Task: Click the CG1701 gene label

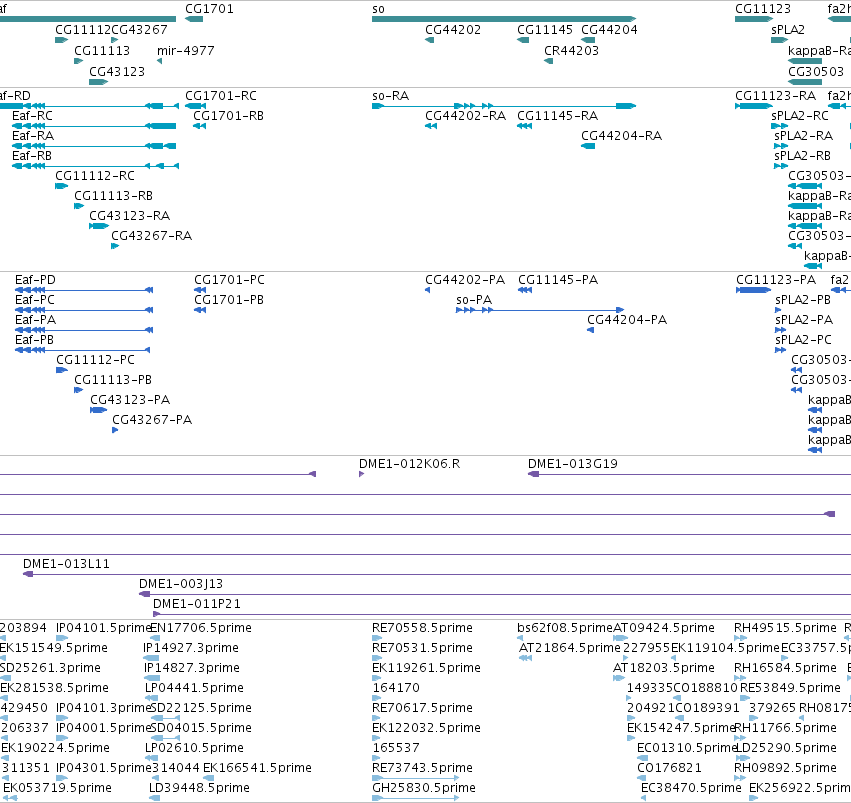Action: 209,9
